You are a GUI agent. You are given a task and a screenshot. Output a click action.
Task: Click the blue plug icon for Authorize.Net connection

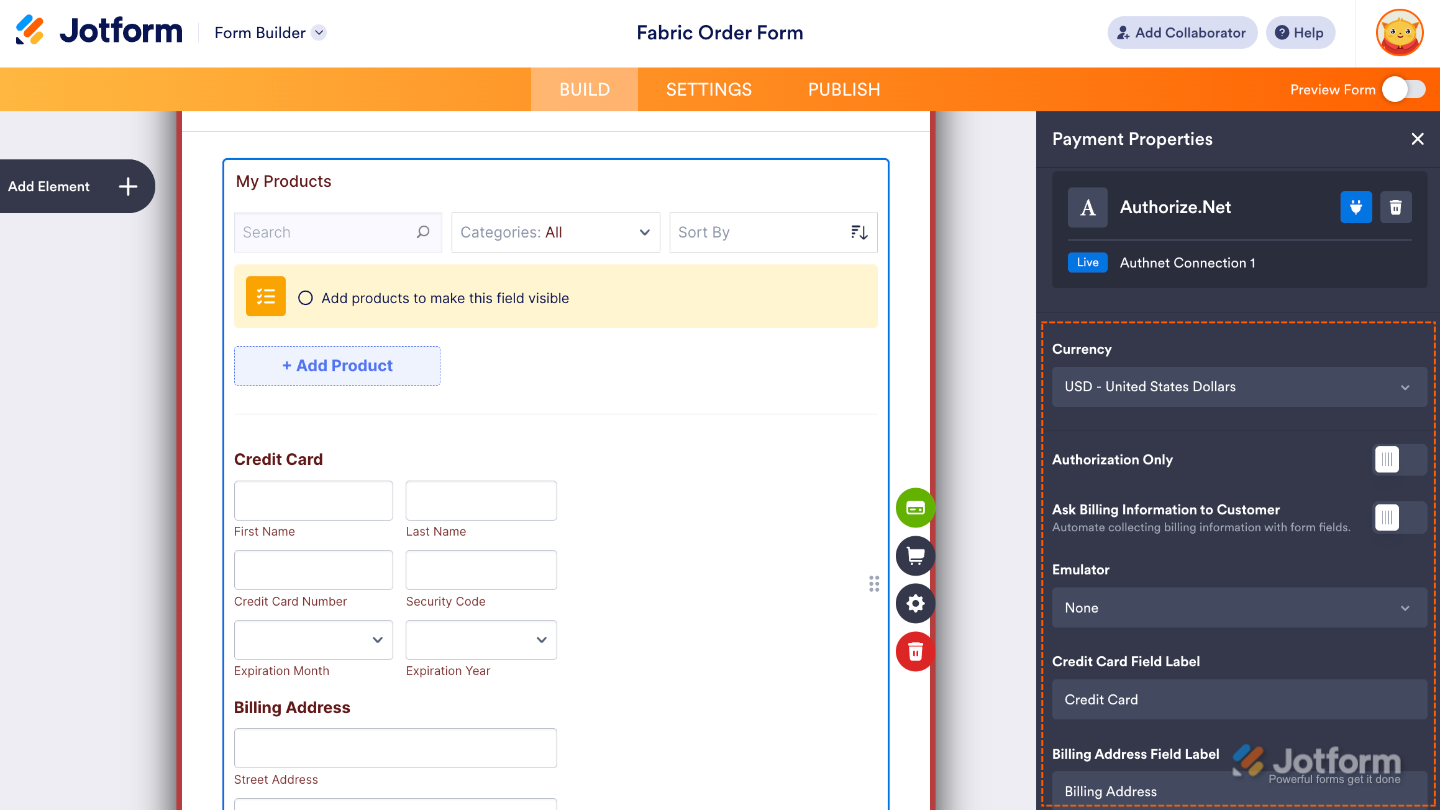(x=1356, y=207)
